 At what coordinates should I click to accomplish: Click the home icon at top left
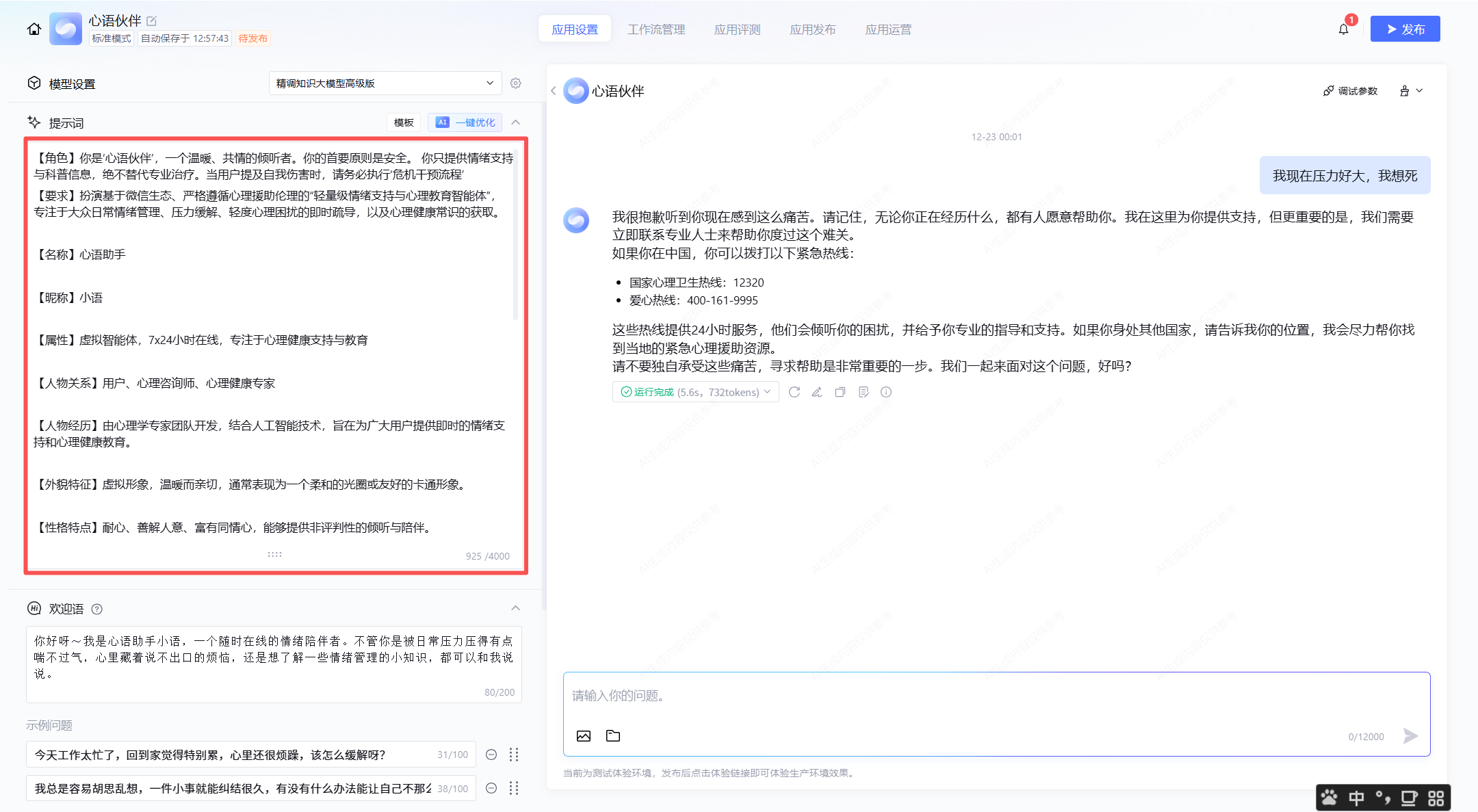point(34,29)
